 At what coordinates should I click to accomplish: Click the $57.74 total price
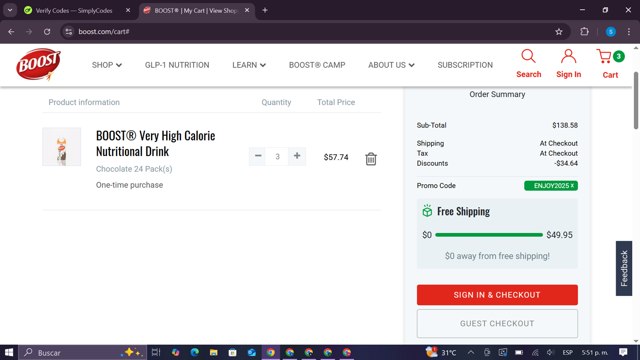[x=336, y=157]
